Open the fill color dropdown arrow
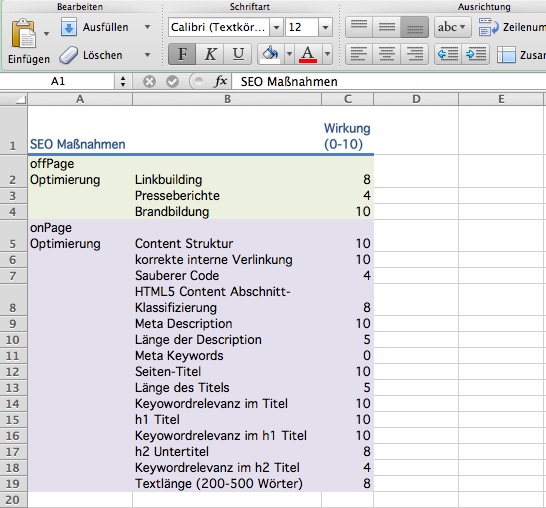Viewport: 546px width, 508px height. (x=289, y=54)
